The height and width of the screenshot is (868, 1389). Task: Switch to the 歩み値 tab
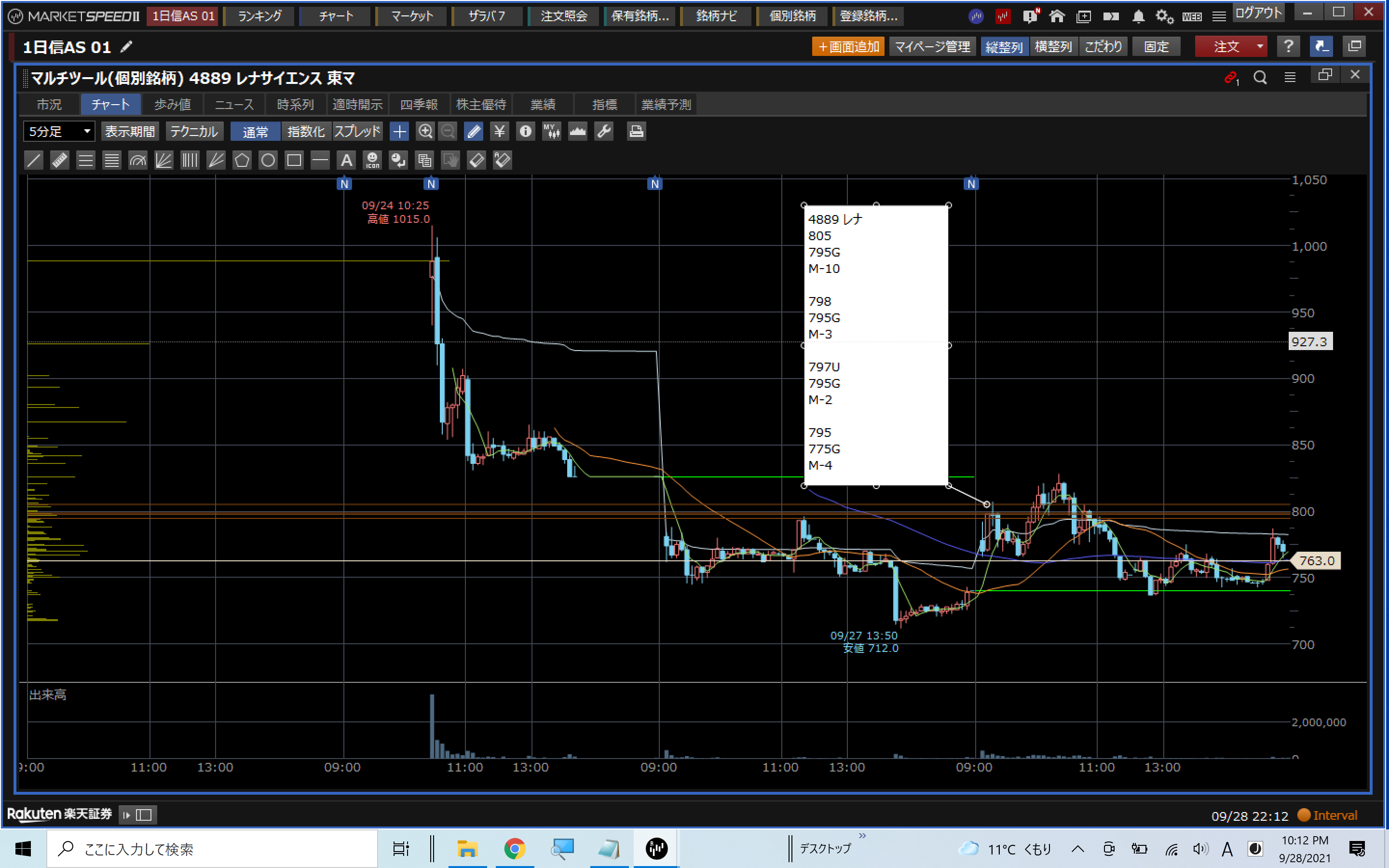(172, 105)
